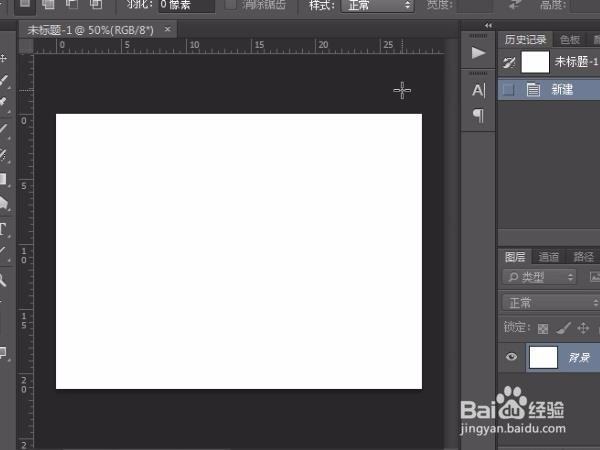The image size is (600, 450).
Task: Choose the Add to Selection mode icon
Action: point(48,5)
